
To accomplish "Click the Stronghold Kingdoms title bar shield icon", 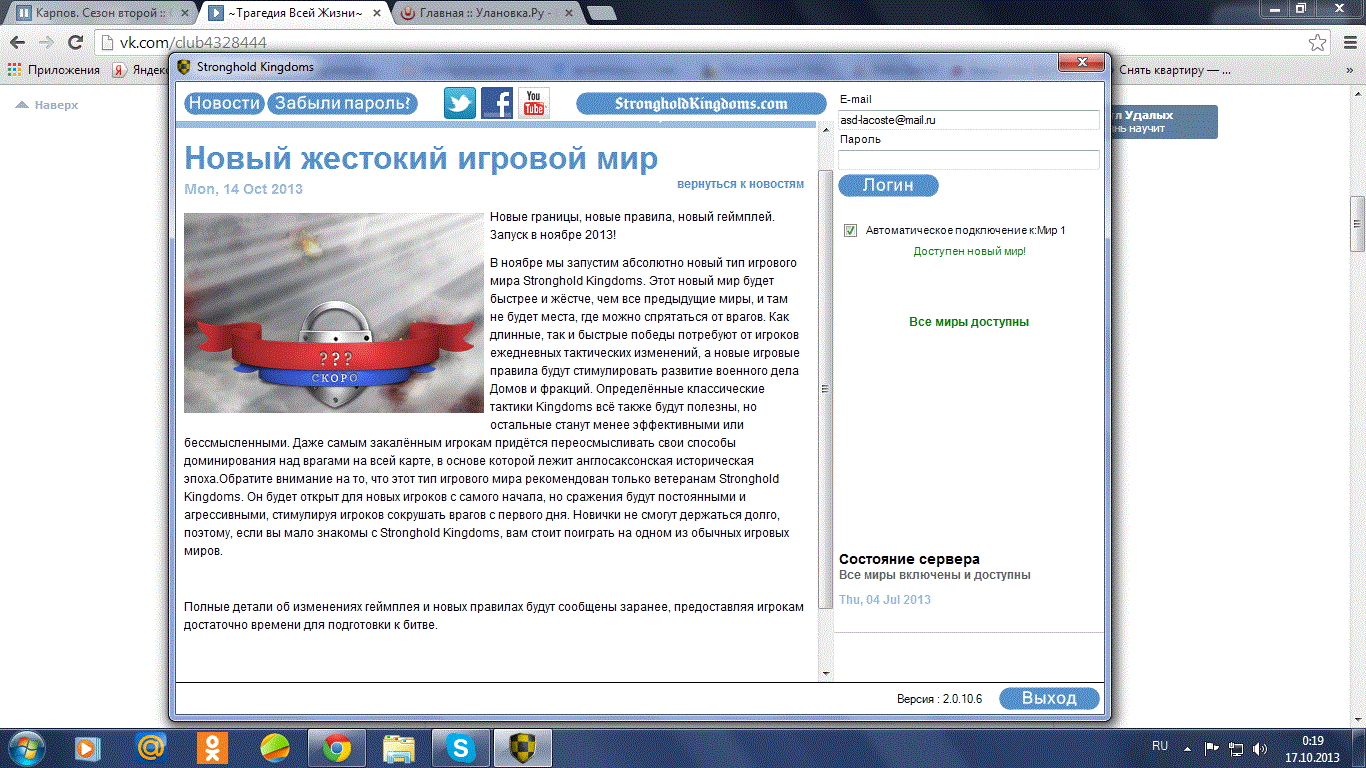I will 183,67.
